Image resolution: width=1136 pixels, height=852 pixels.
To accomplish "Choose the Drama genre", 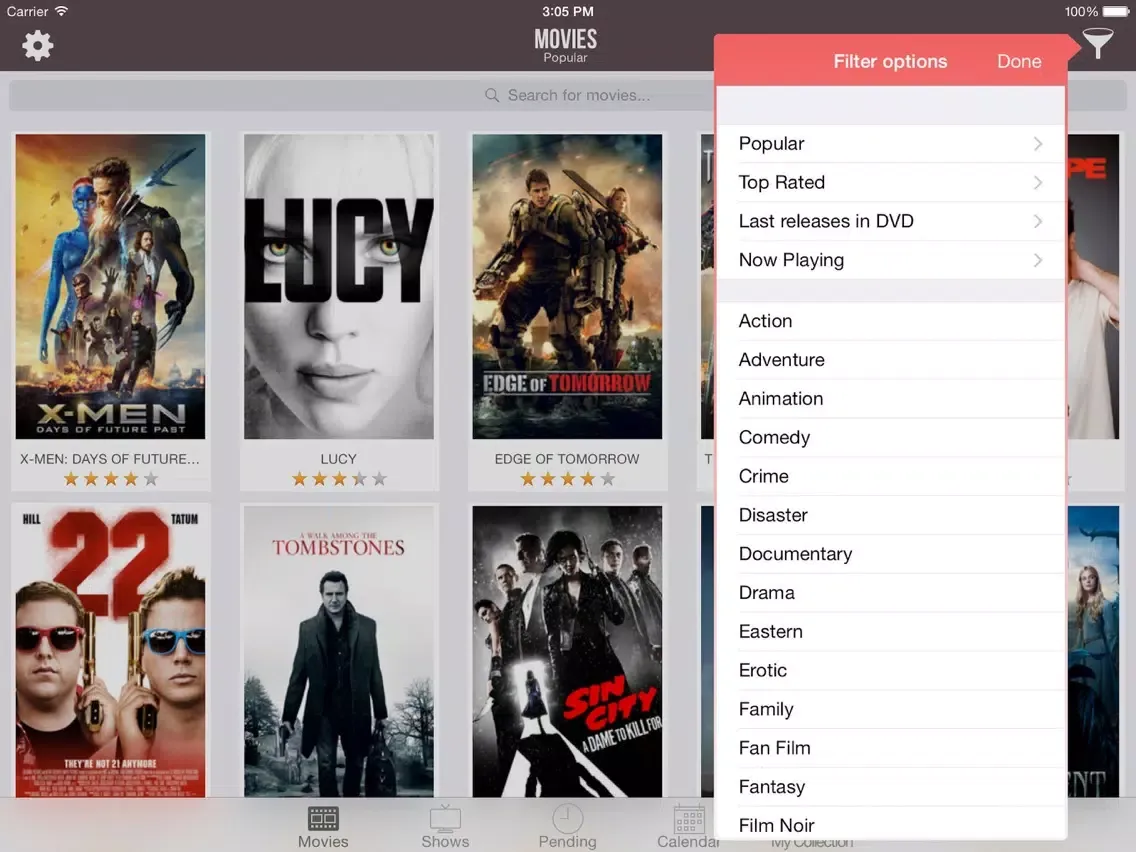I will [x=890, y=593].
